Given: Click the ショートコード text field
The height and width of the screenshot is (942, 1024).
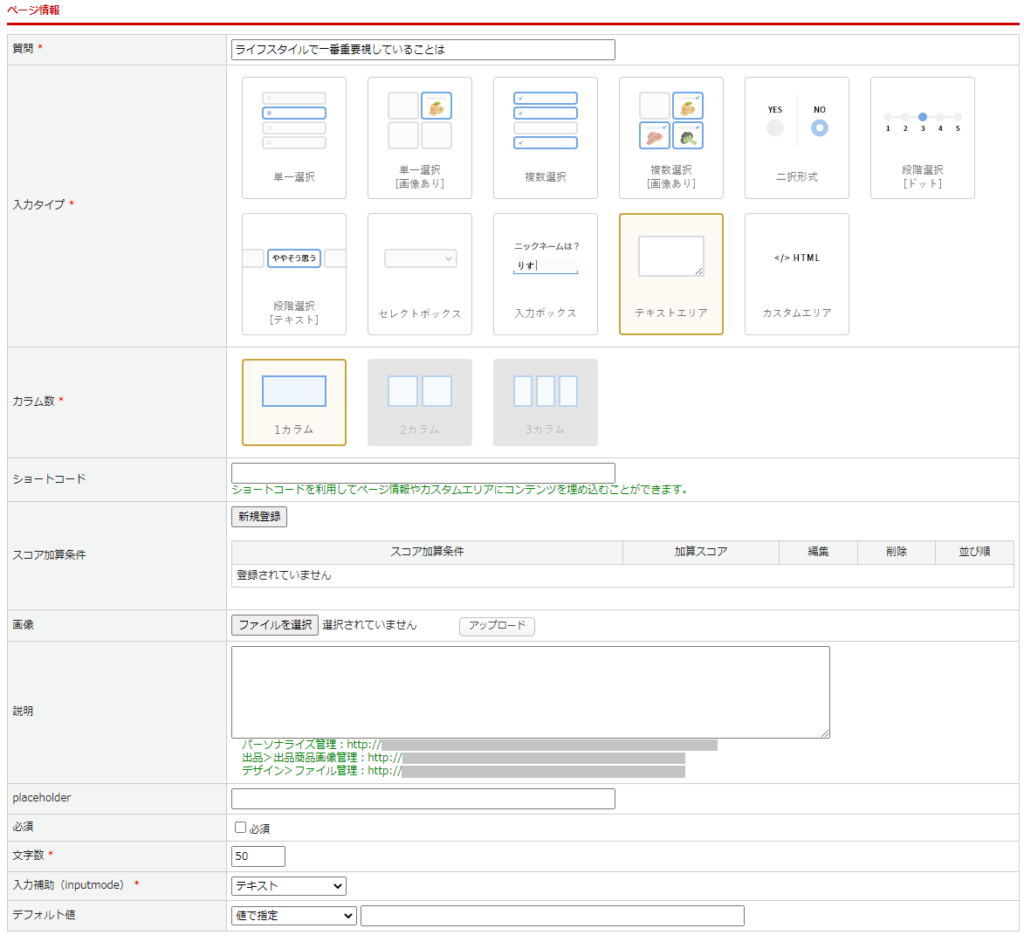Looking at the screenshot, I should coord(422,473).
